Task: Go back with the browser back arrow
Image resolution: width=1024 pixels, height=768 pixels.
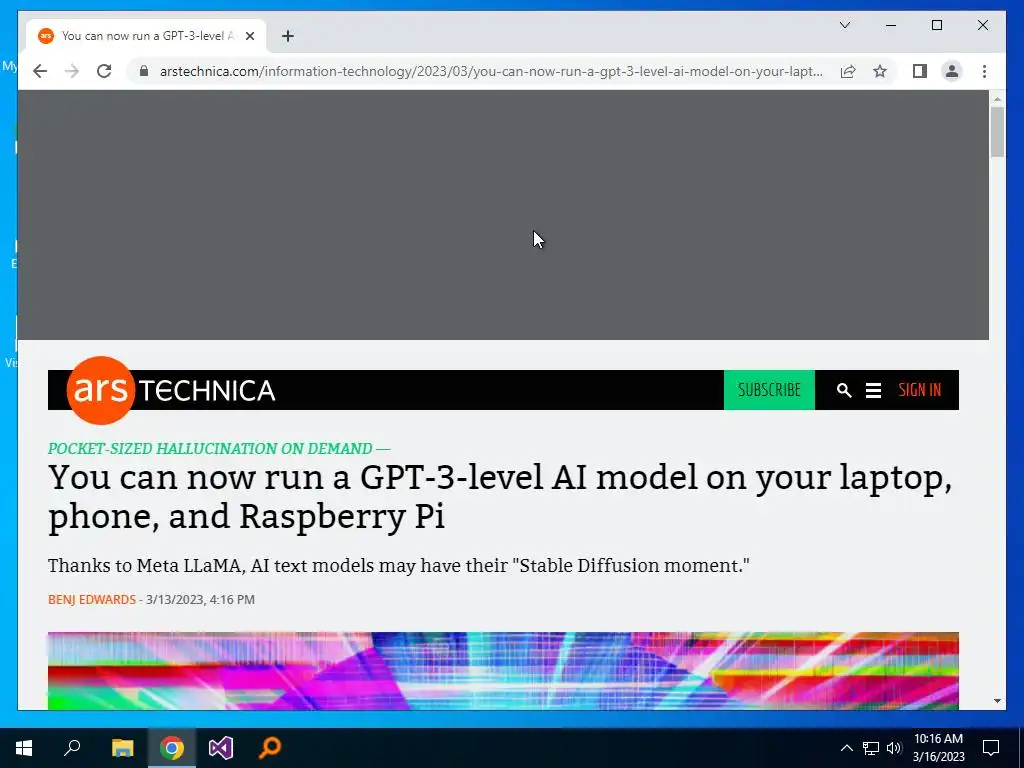Action: coord(40,71)
